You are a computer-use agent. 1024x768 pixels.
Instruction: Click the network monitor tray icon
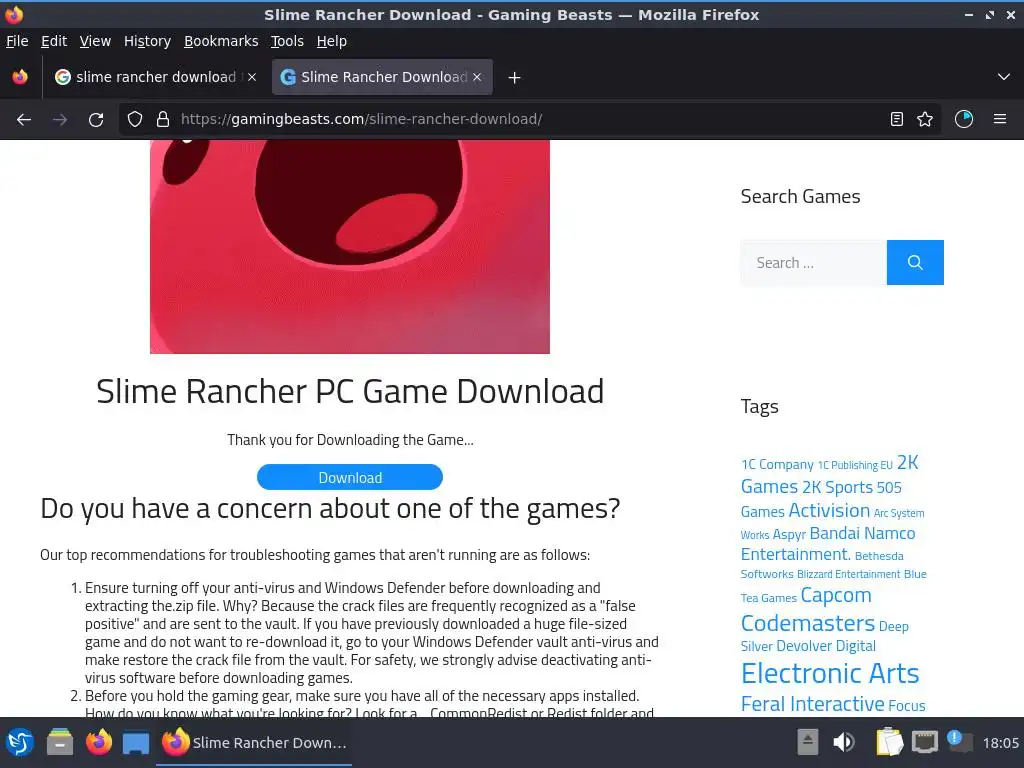point(925,742)
